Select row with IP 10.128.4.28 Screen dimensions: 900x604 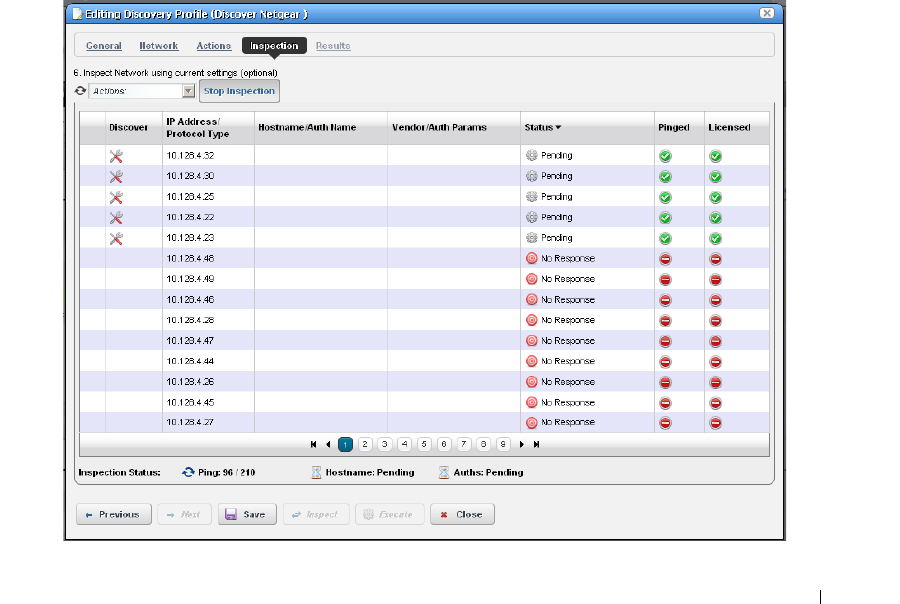point(424,320)
